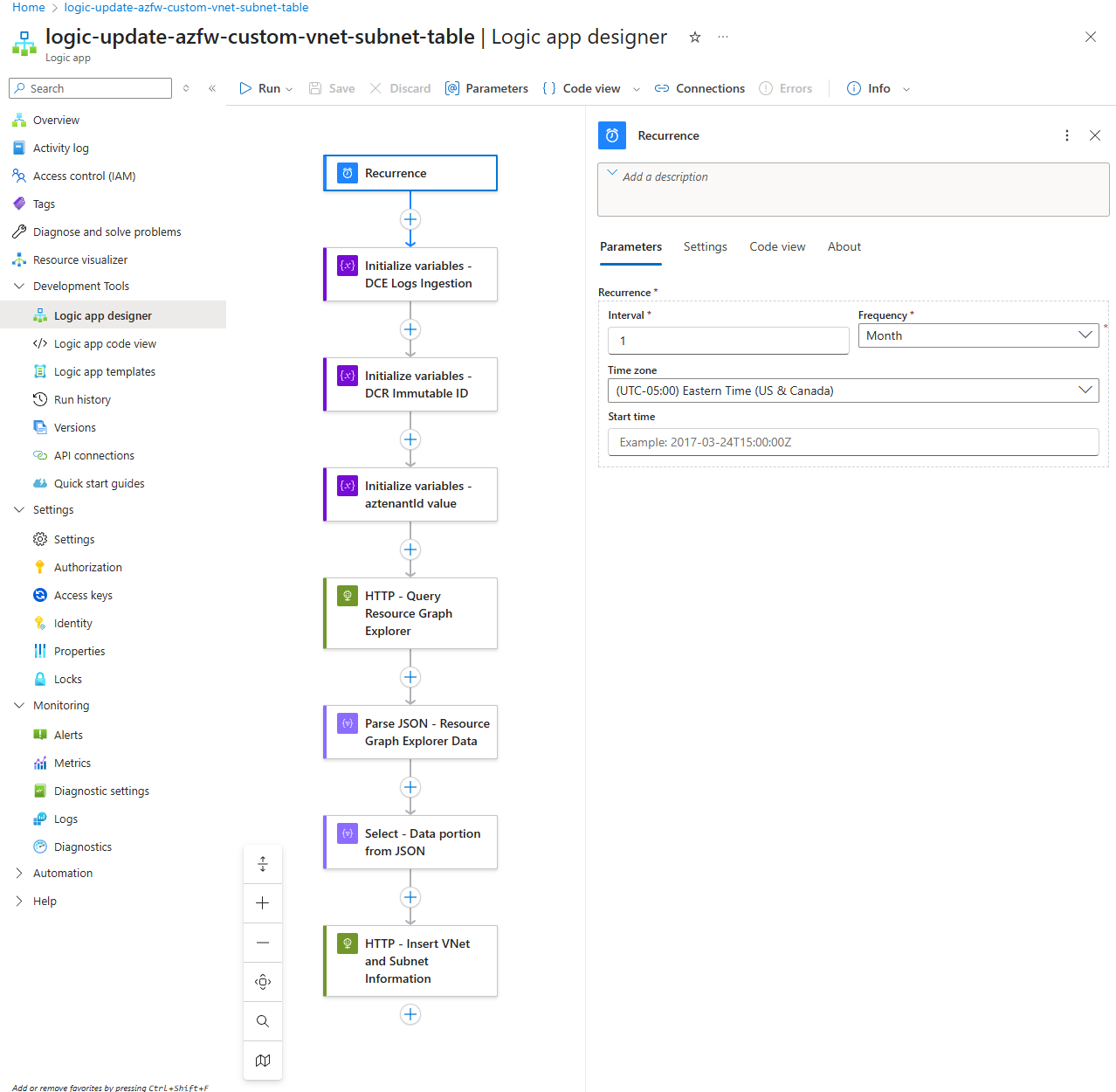Viewport: 1116px width, 1092px height.
Task: Collapse the left navigation menu
Action: click(212, 88)
